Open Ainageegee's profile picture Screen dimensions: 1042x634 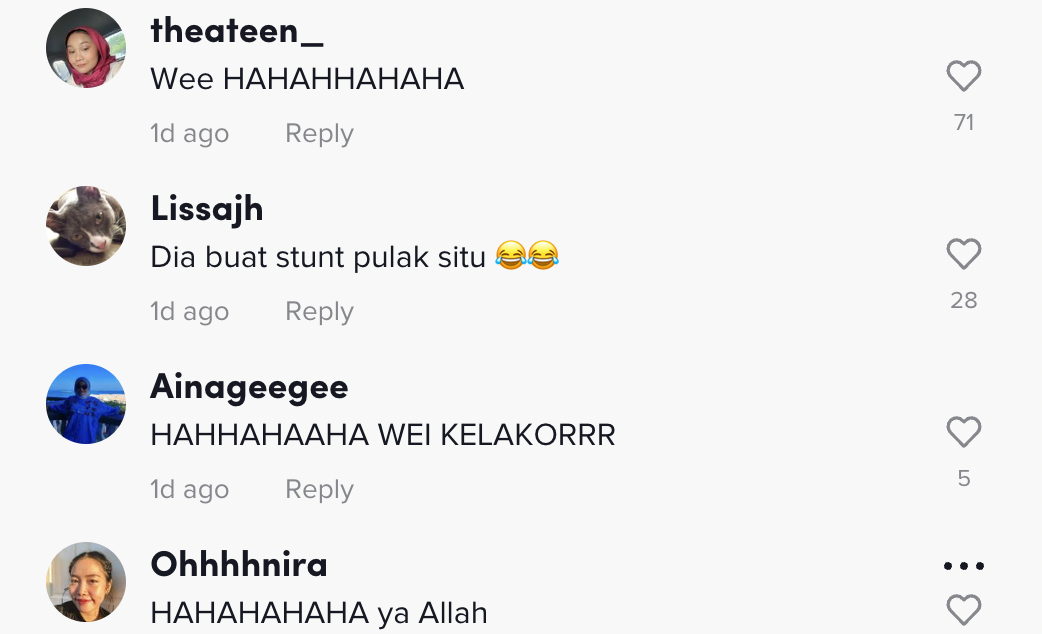click(x=86, y=404)
